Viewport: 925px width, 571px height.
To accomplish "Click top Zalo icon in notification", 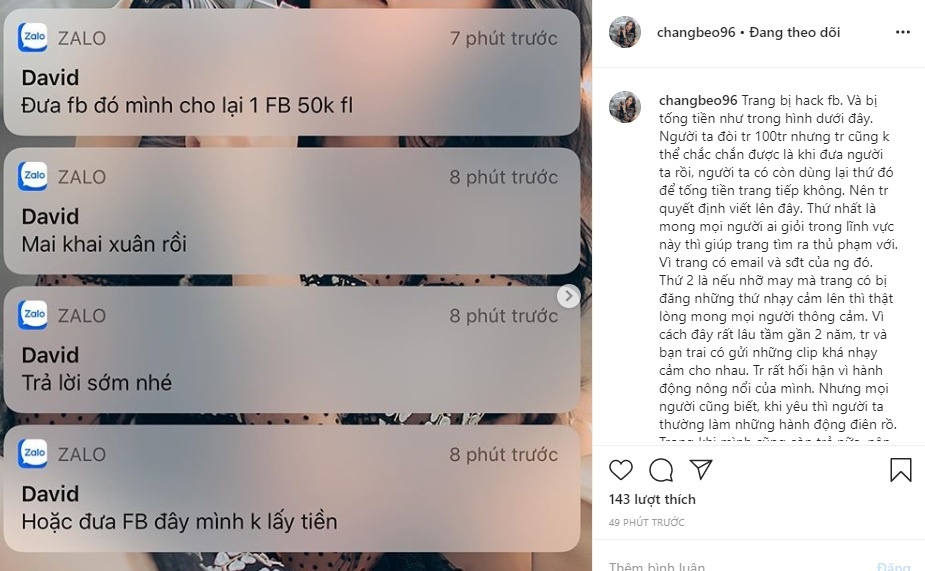I will [33, 37].
